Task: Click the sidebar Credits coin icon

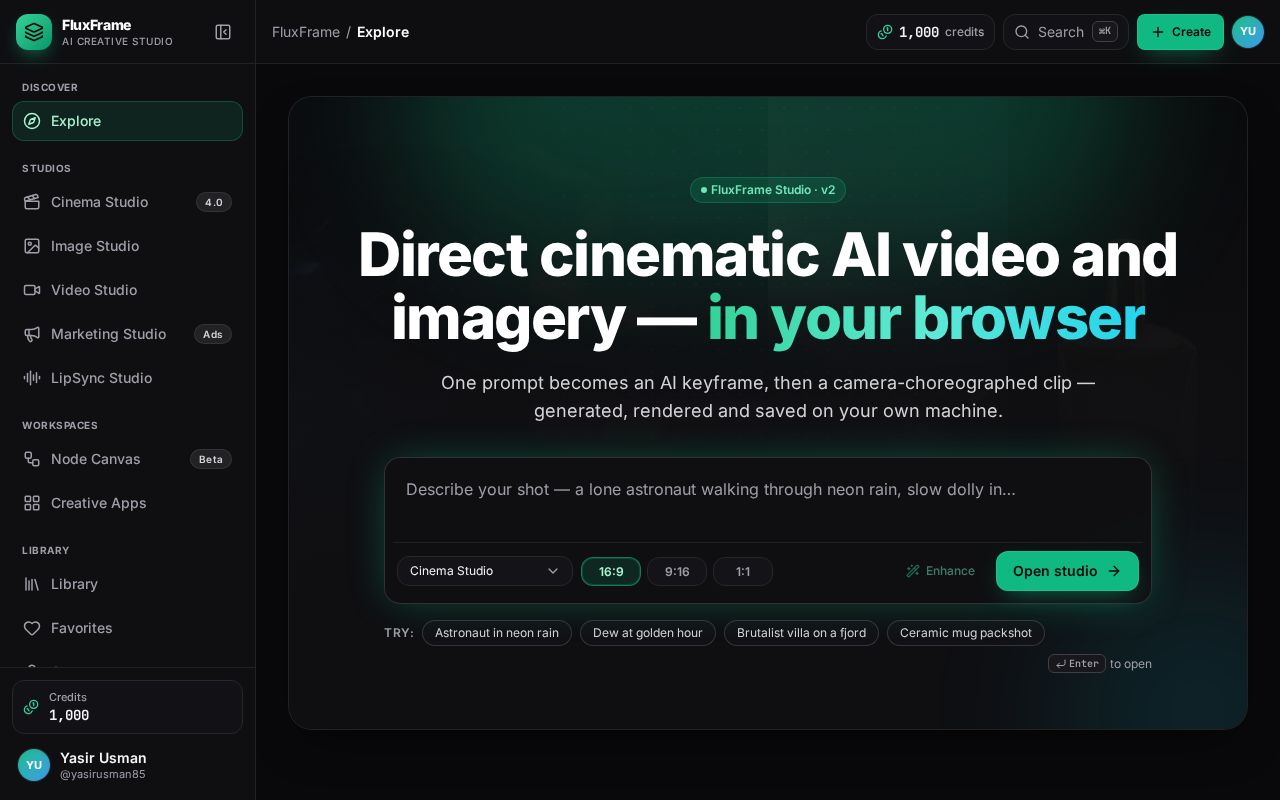Action: 31,707
